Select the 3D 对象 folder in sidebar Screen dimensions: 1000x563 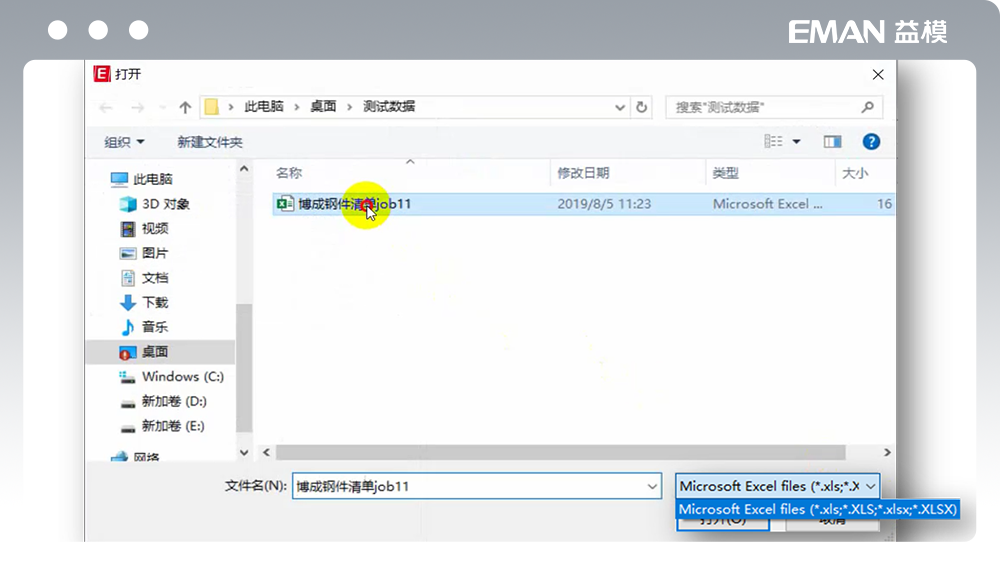(165, 204)
